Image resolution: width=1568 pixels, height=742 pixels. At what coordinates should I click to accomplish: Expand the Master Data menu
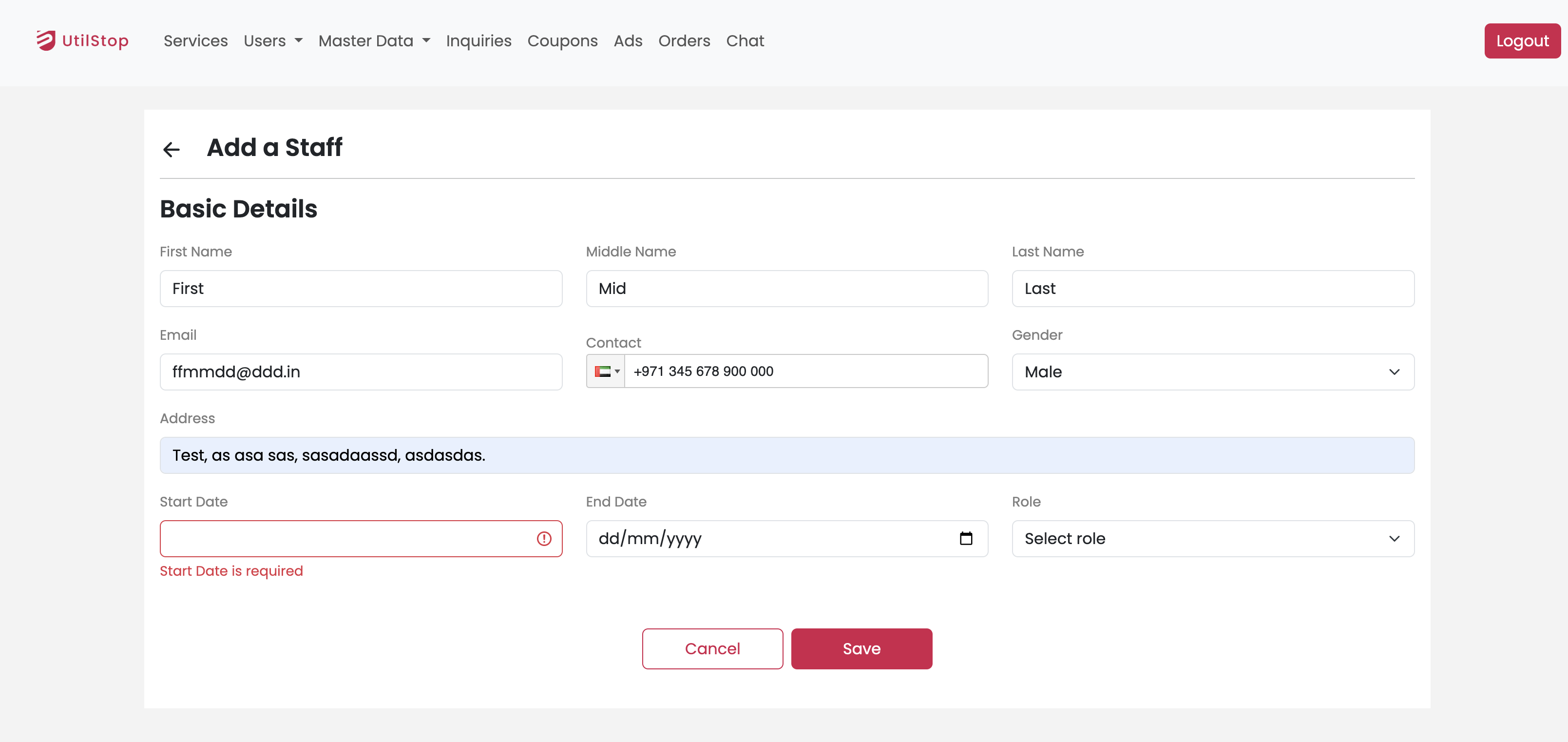point(374,41)
